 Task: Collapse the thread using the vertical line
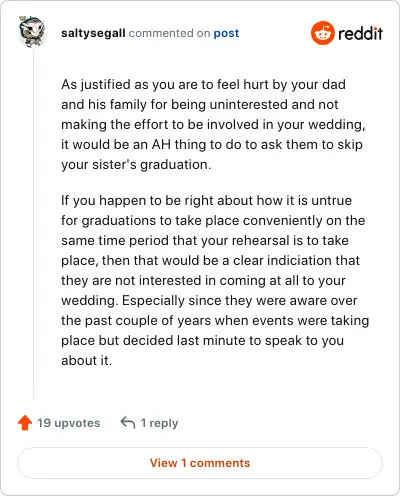[33, 223]
